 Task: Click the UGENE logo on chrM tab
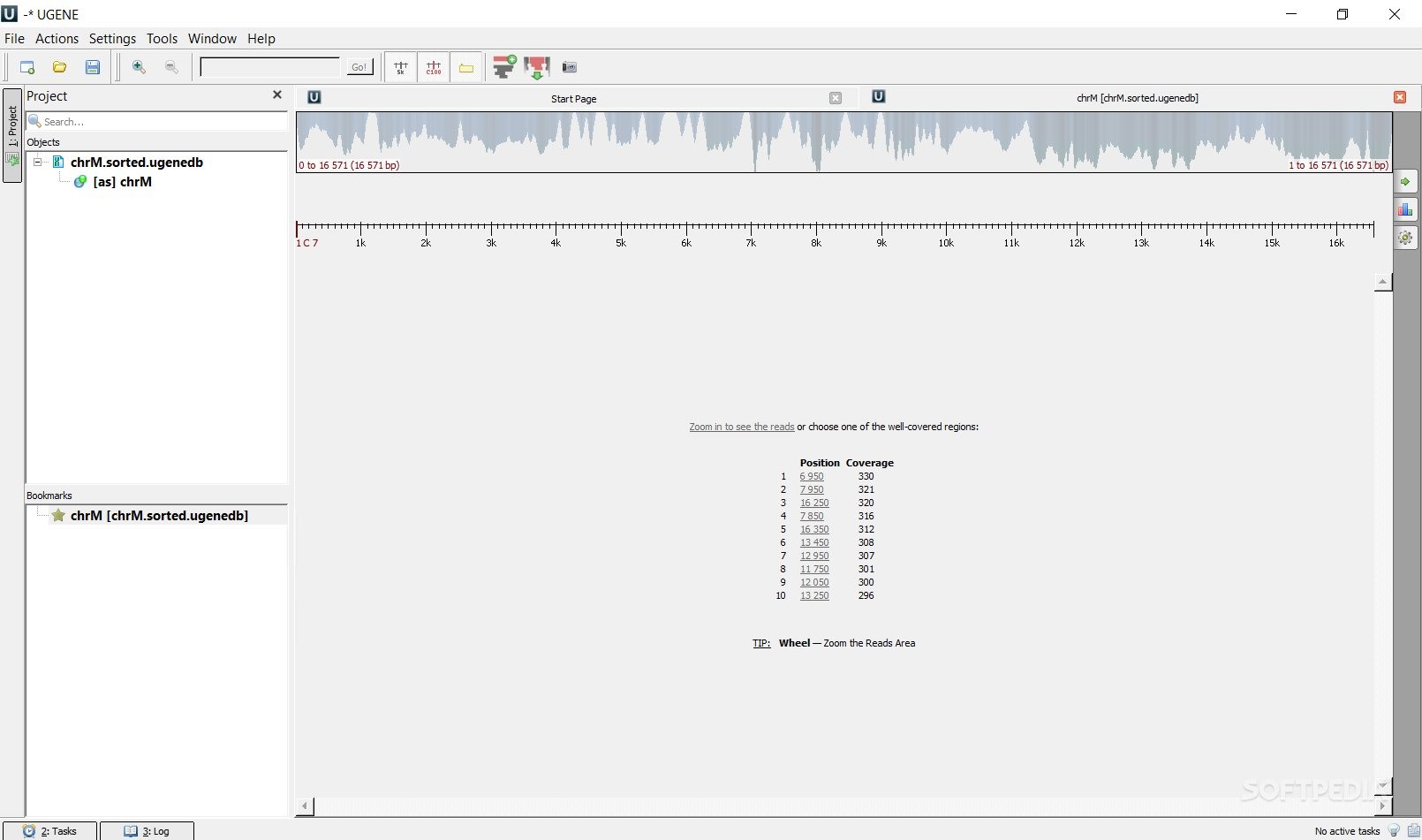tap(878, 96)
